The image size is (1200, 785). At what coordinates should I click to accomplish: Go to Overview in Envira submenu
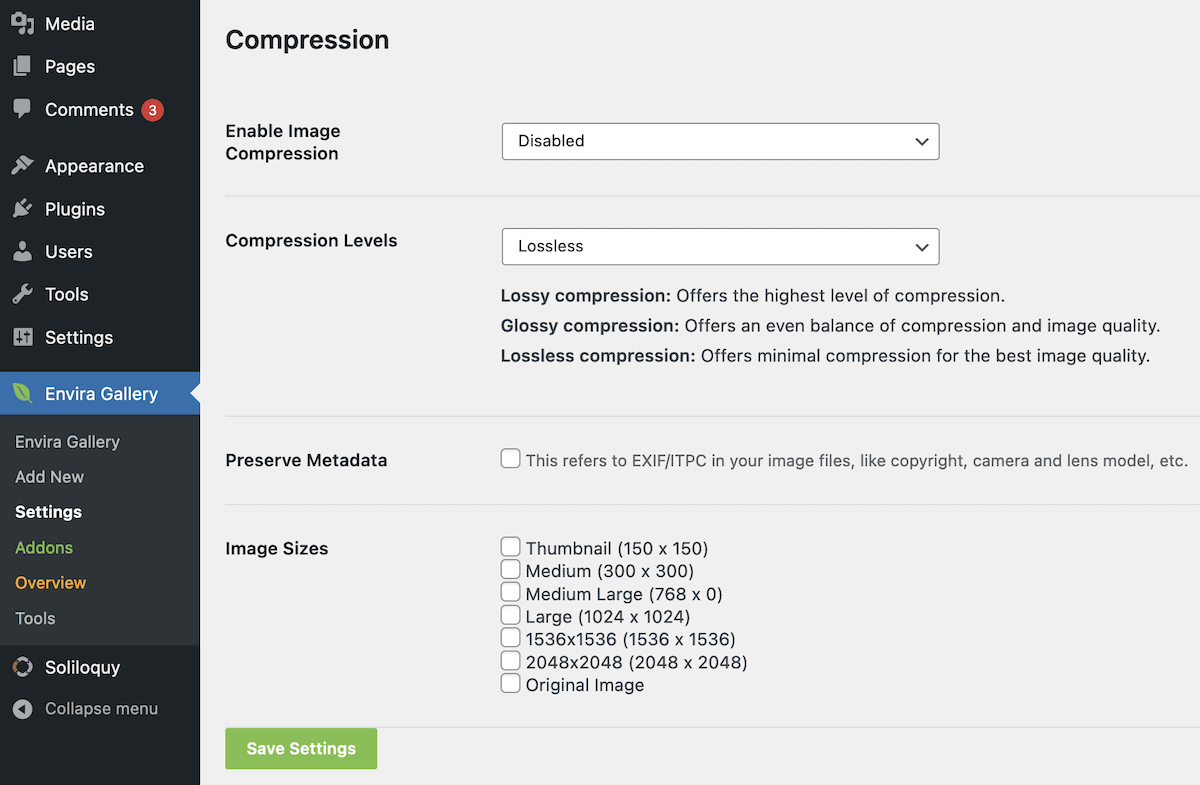click(x=51, y=583)
